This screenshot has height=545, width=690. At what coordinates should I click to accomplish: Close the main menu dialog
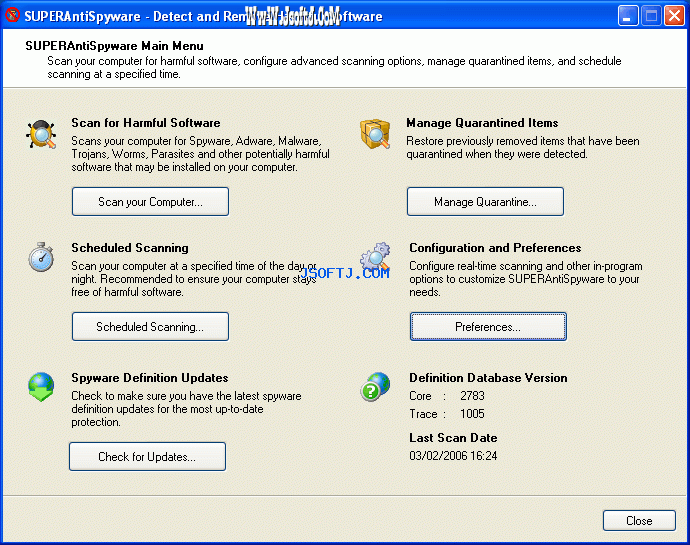coord(639,521)
